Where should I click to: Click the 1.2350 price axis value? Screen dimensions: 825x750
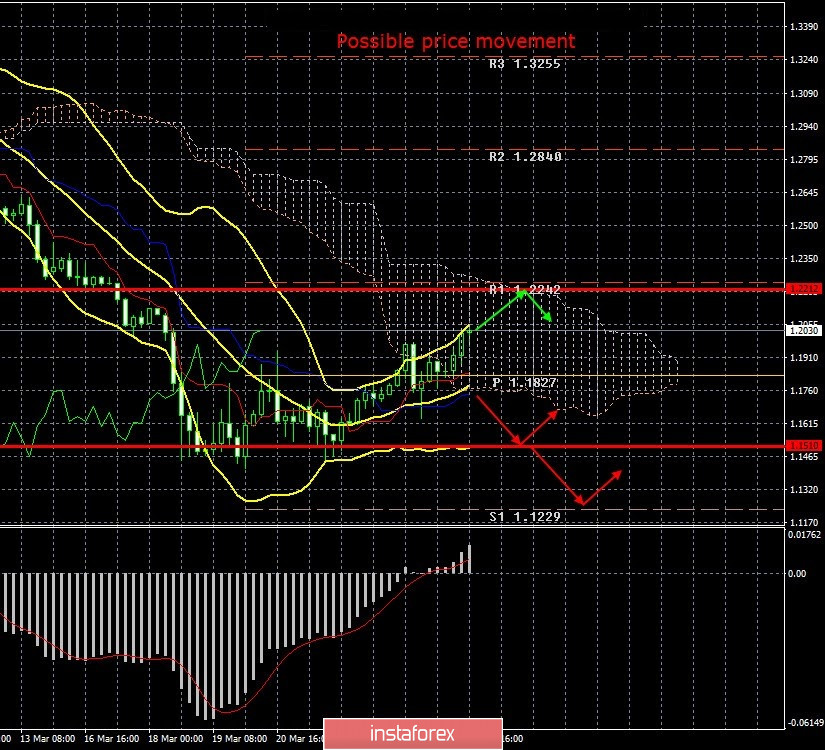click(x=804, y=259)
